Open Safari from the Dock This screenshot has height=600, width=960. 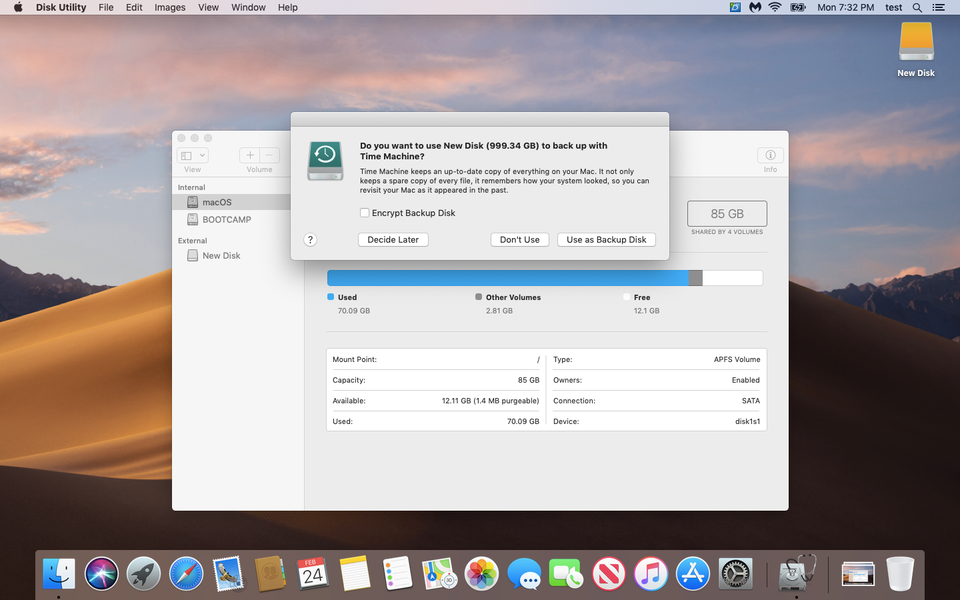pyautogui.click(x=187, y=573)
